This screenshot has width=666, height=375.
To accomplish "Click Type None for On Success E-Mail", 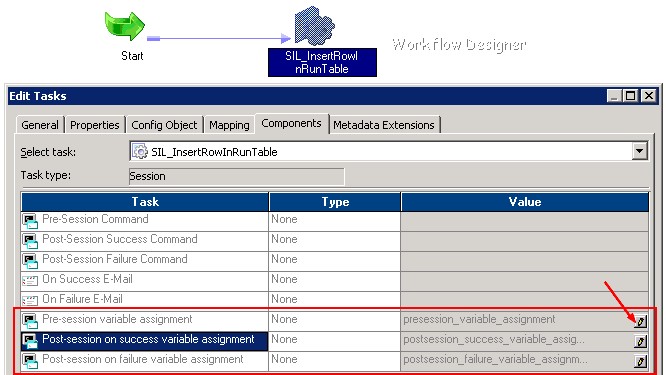I will (x=284, y=279).
